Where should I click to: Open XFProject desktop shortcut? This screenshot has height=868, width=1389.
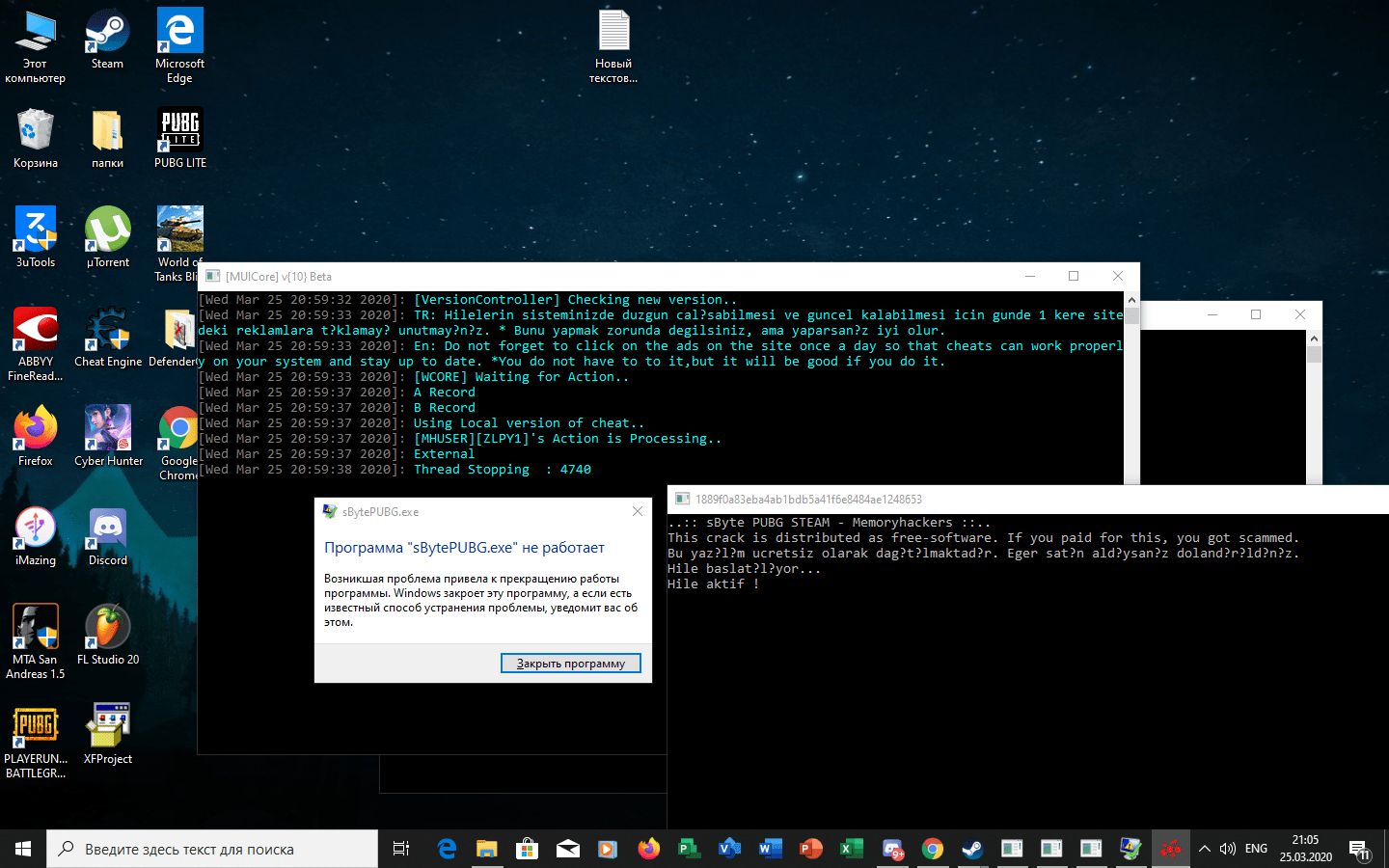[108, 734]
